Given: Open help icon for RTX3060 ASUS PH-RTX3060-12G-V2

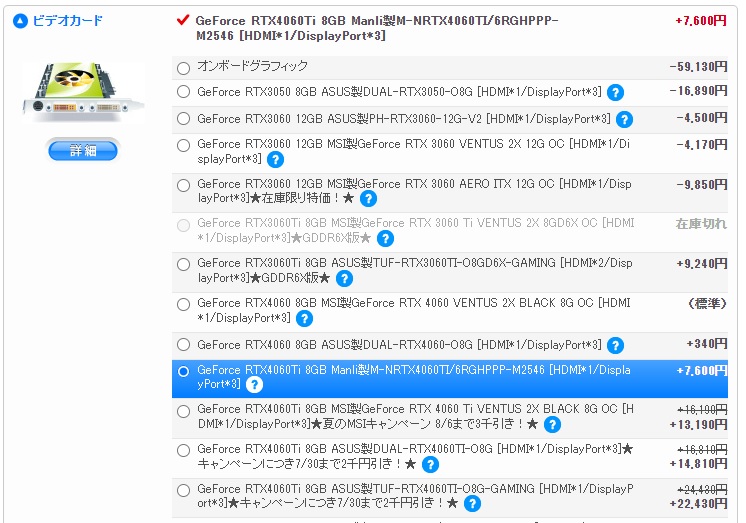Looking at the screenshot, I should (624, 119).
